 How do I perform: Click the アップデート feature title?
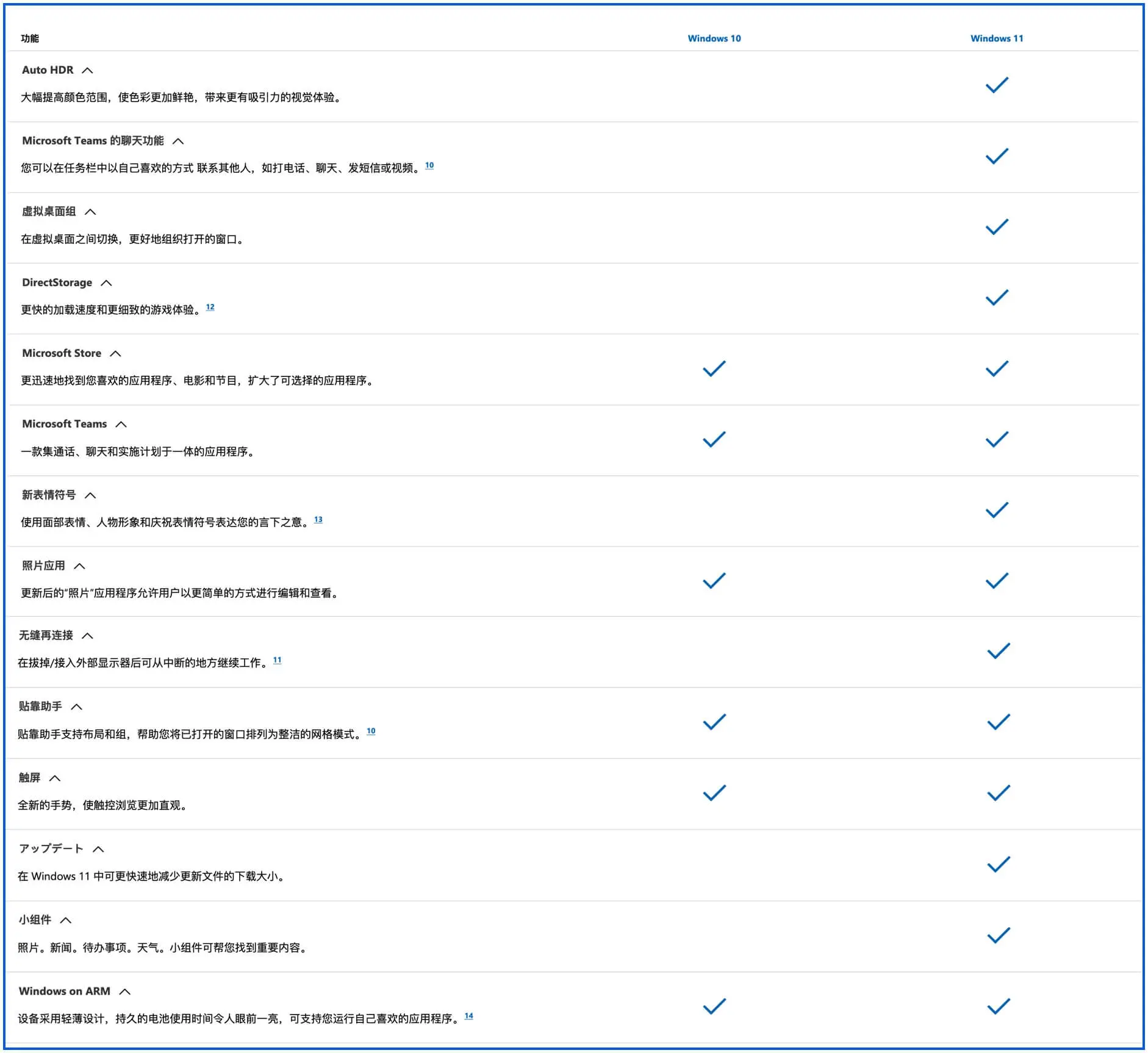pos(51,849)
